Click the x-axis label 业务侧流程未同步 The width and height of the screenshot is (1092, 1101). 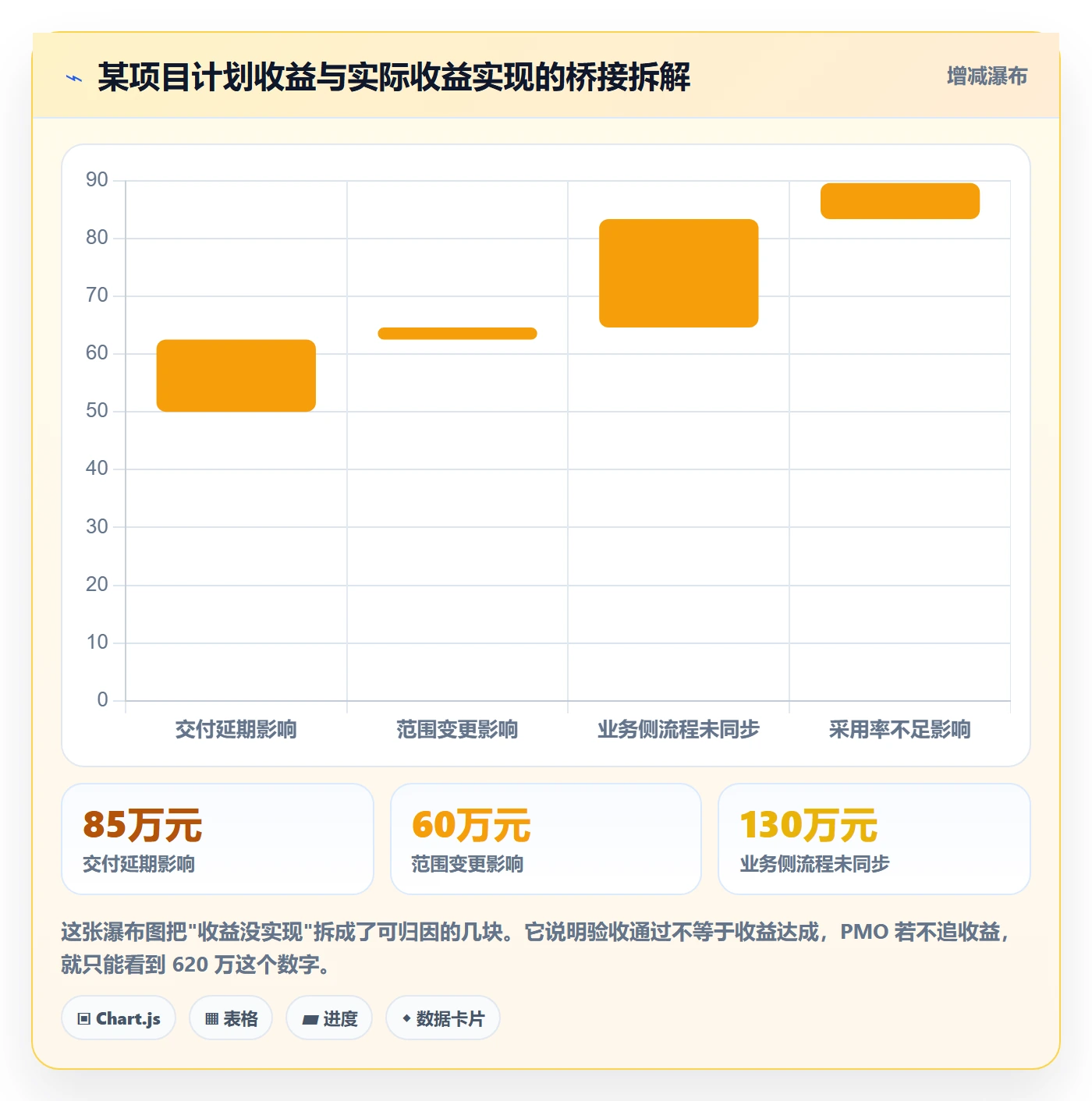[679, 730]
